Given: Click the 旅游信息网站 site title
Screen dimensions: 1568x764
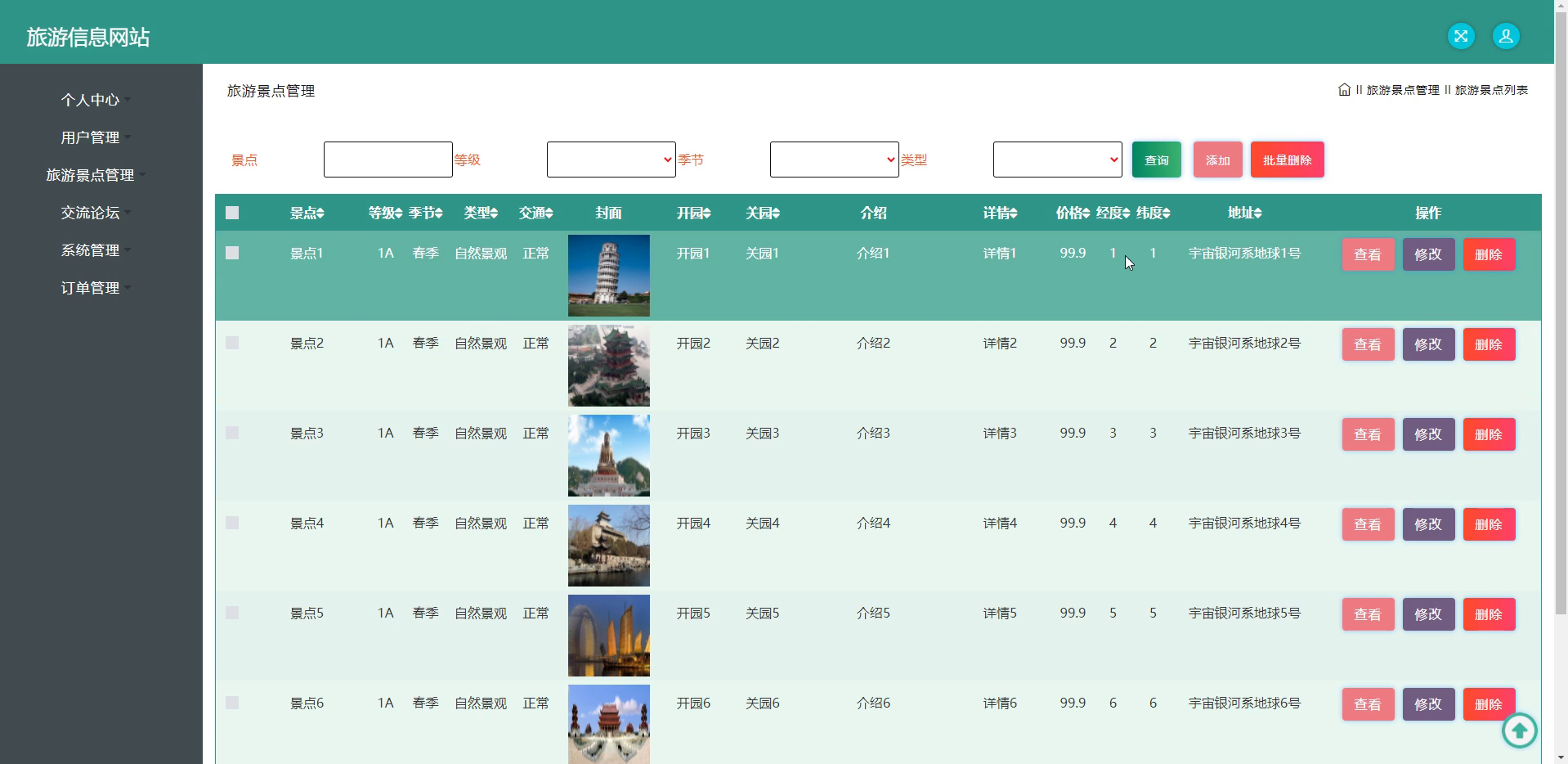Looking at the screenshot, I should [x=88, y=37].
